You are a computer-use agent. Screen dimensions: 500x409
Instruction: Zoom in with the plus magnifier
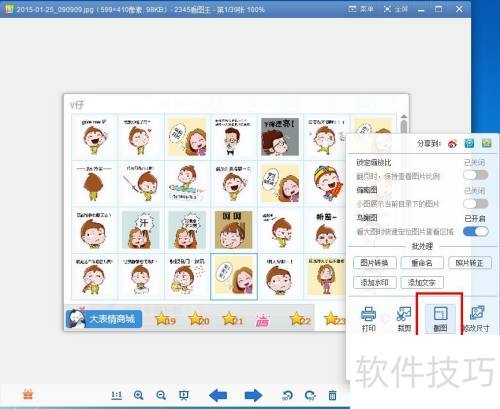(x=139, y=395)
